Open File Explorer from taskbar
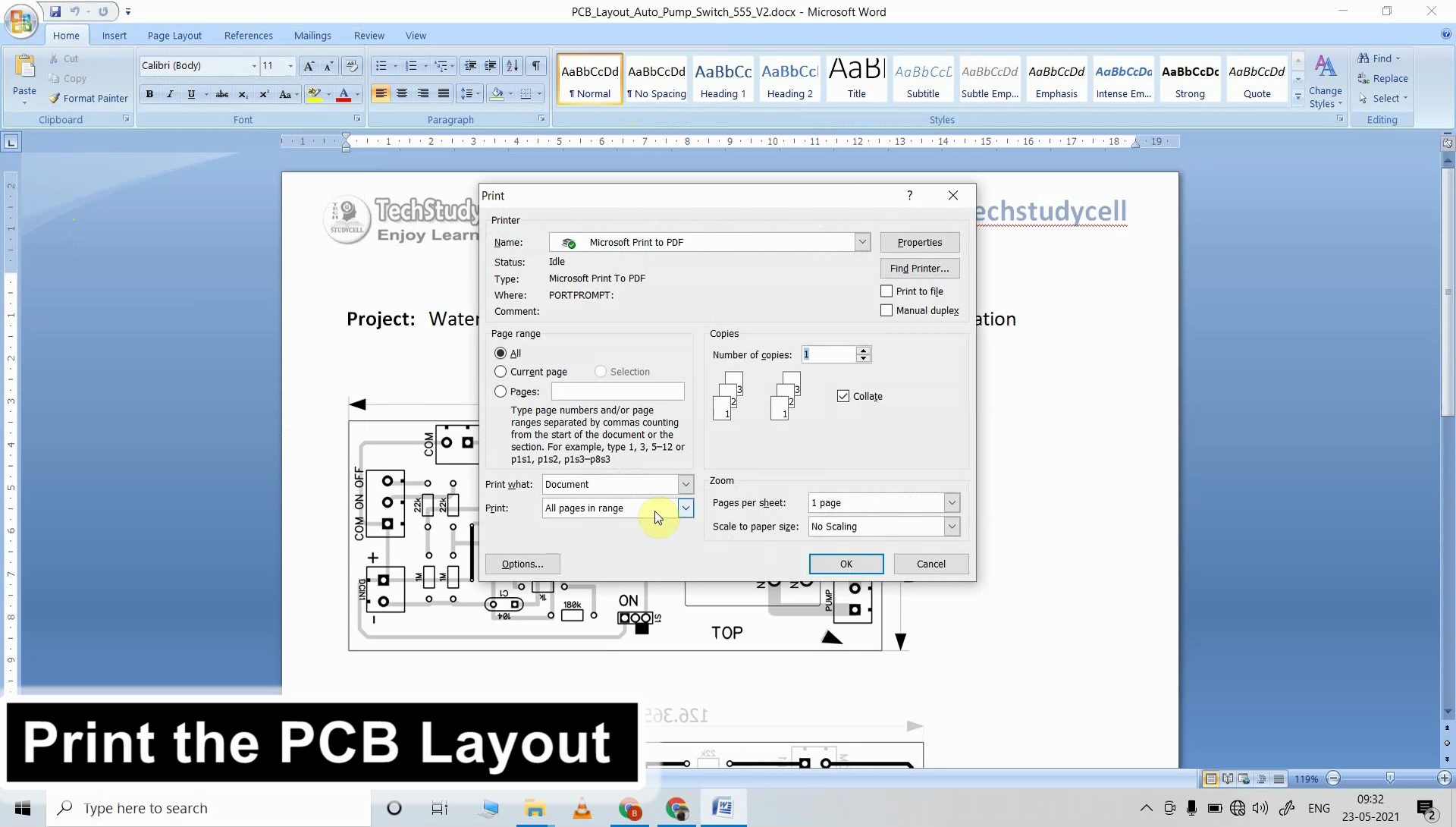 535,808
